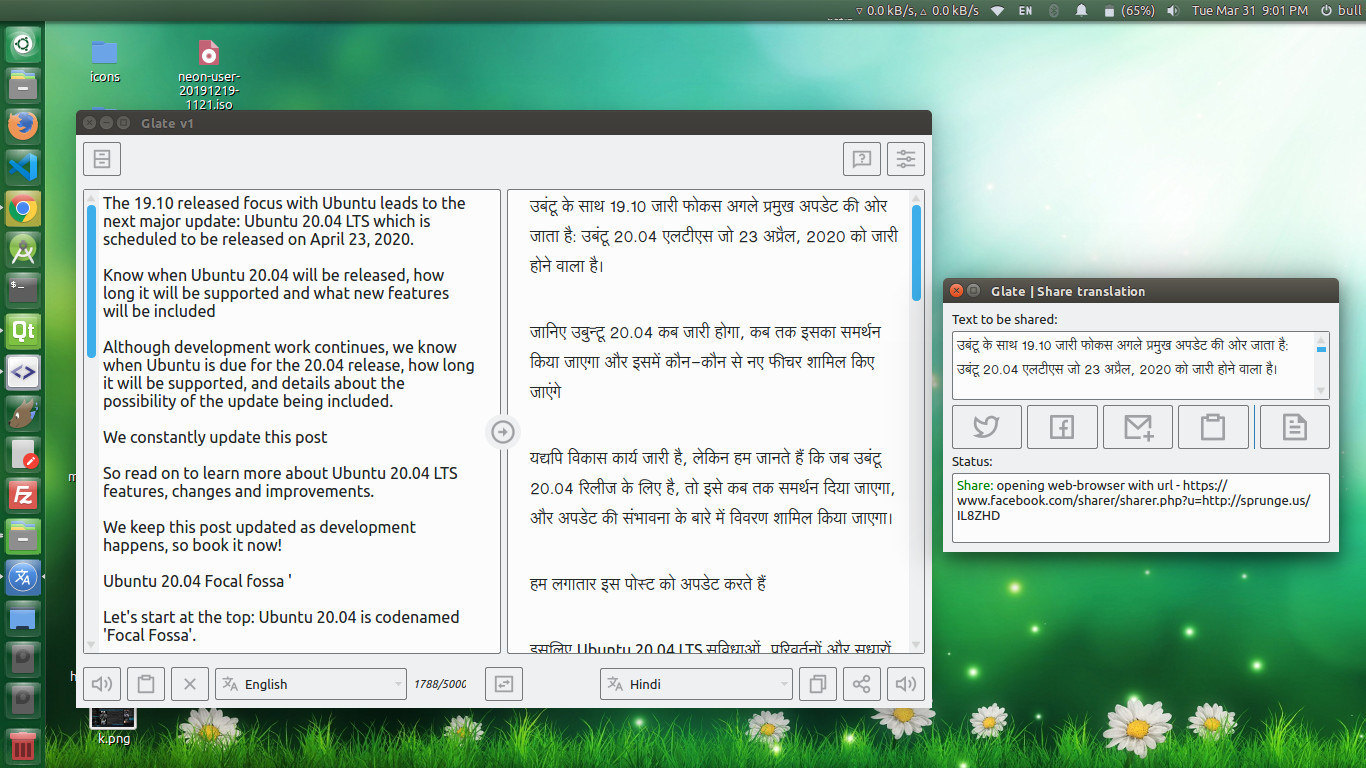
Task: Click the translate arrow between text panes
Action: pos(503,431)
